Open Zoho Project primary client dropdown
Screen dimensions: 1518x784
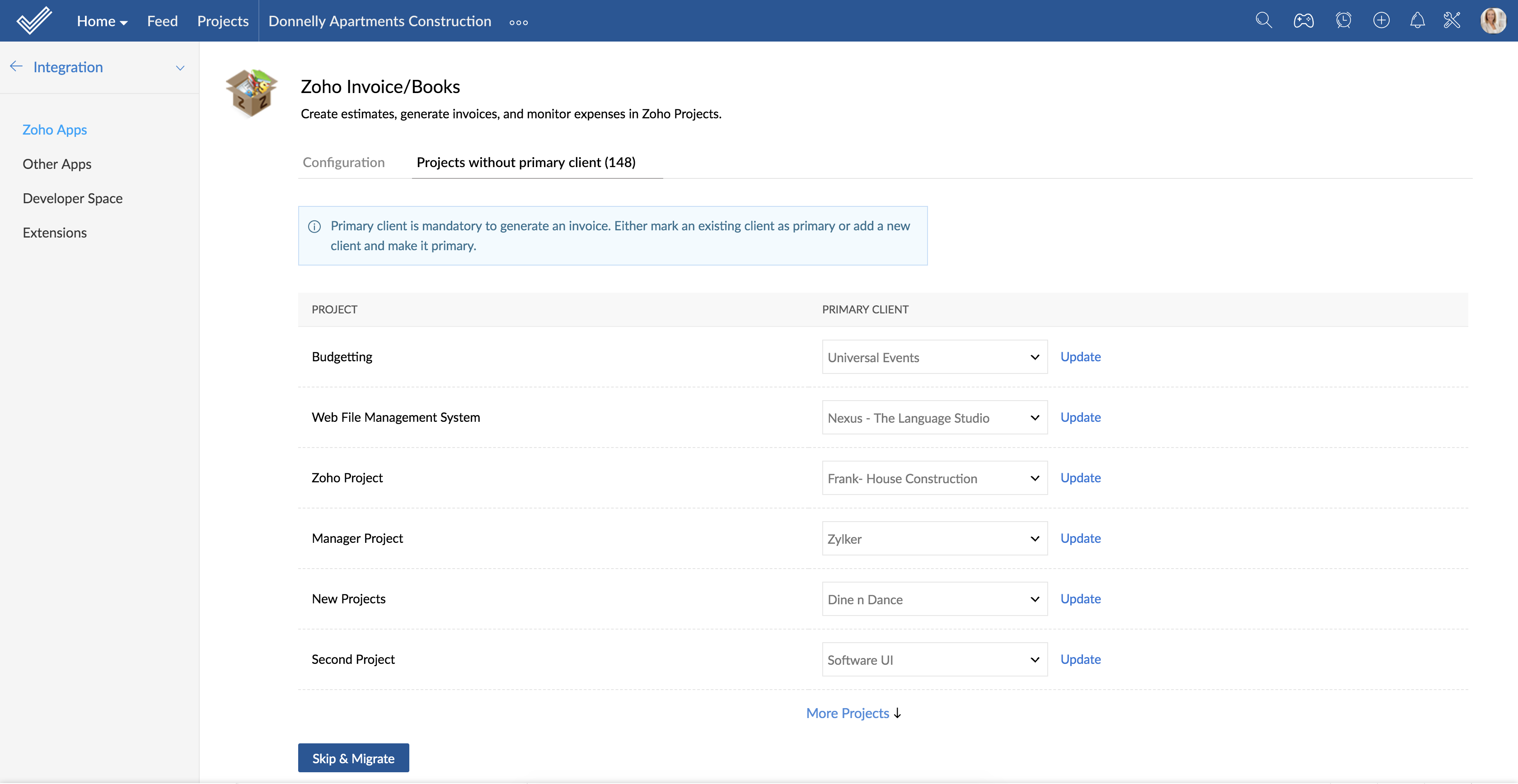point(935,478)
